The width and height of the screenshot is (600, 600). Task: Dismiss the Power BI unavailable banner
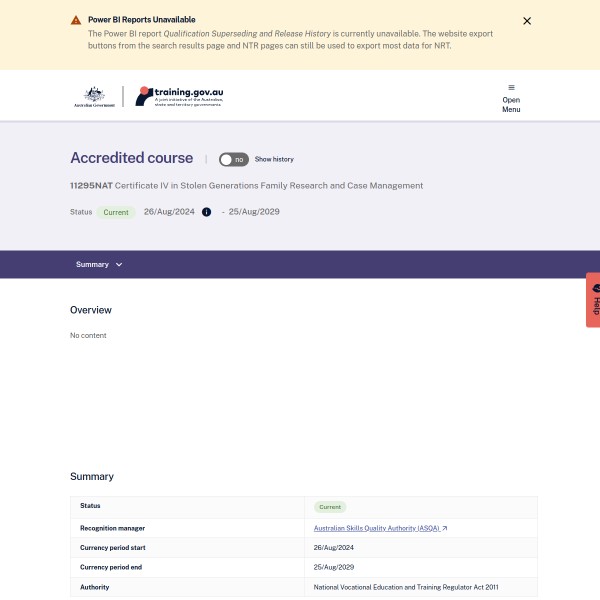coord(527,21)
